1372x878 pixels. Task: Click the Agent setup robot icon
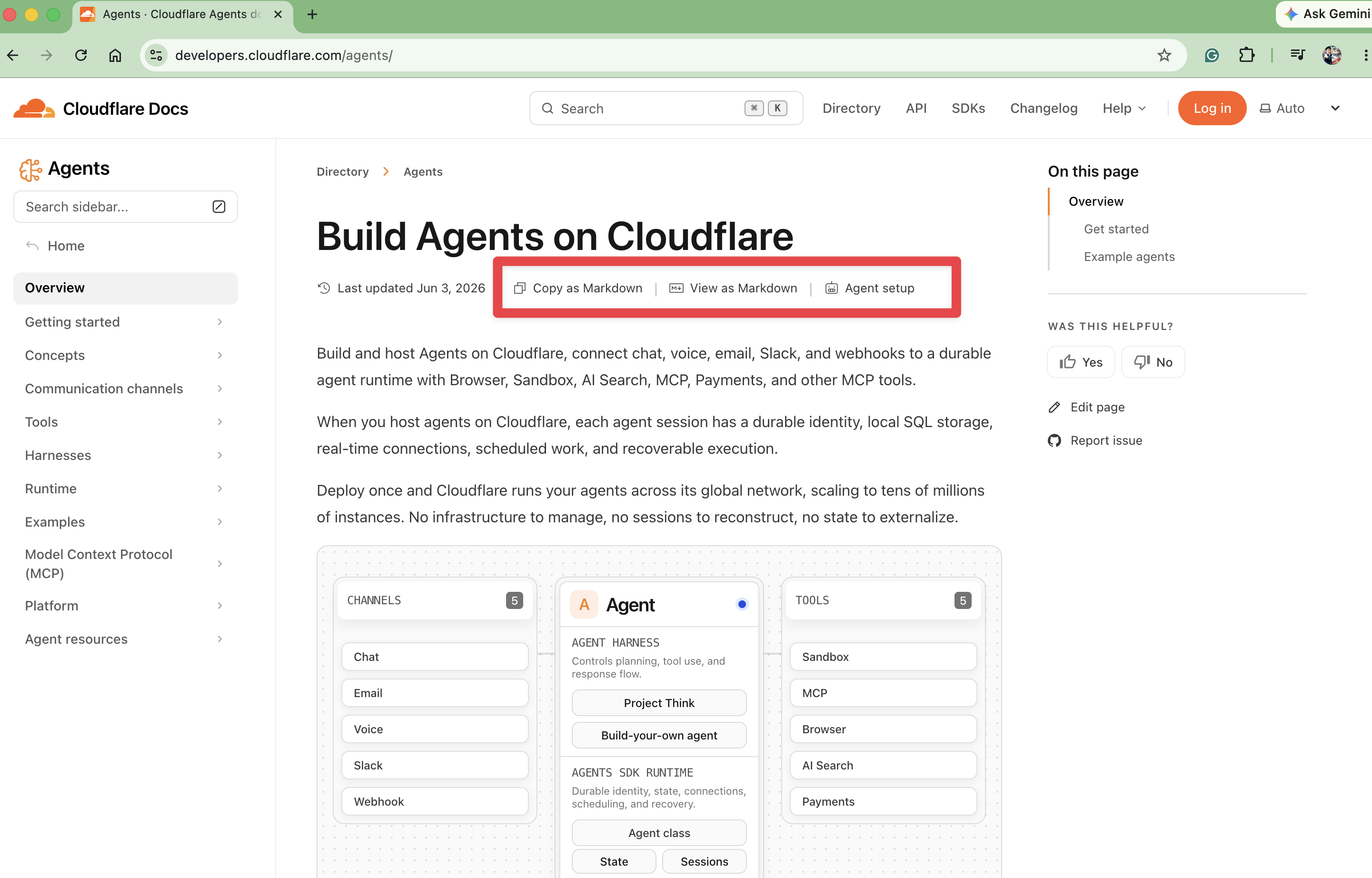832,288
